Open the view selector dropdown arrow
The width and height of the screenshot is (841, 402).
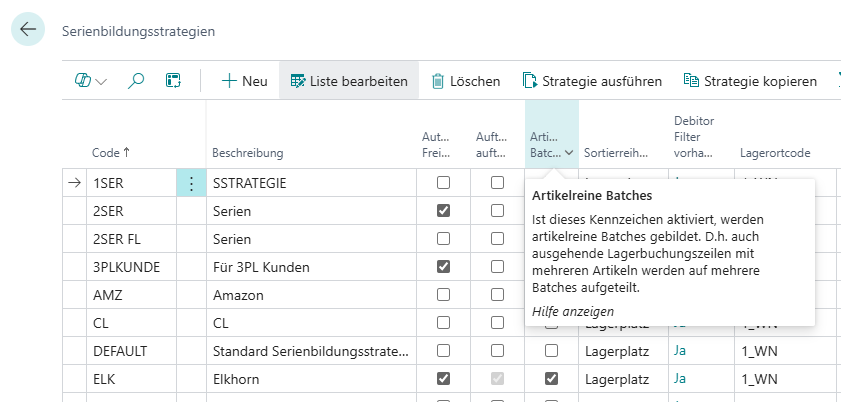[x=101, y=82]
